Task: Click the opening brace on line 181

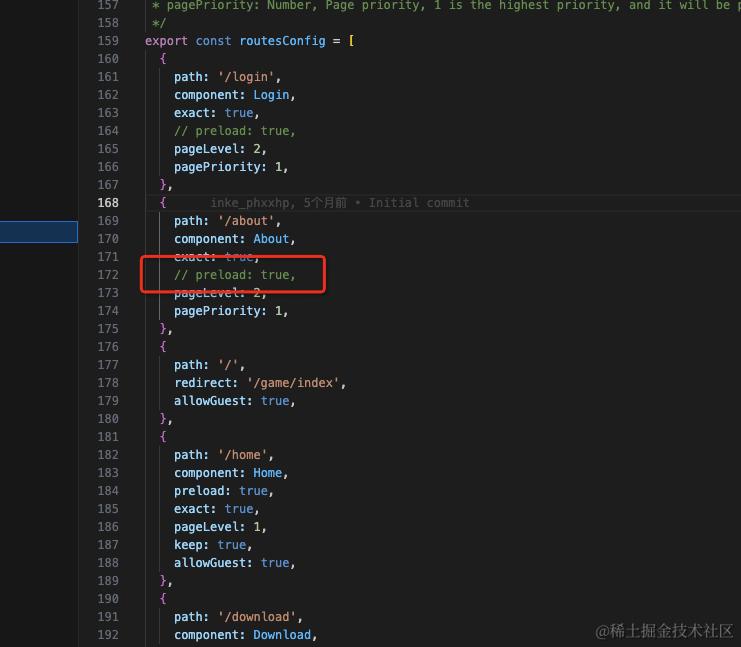Action: 163,437
